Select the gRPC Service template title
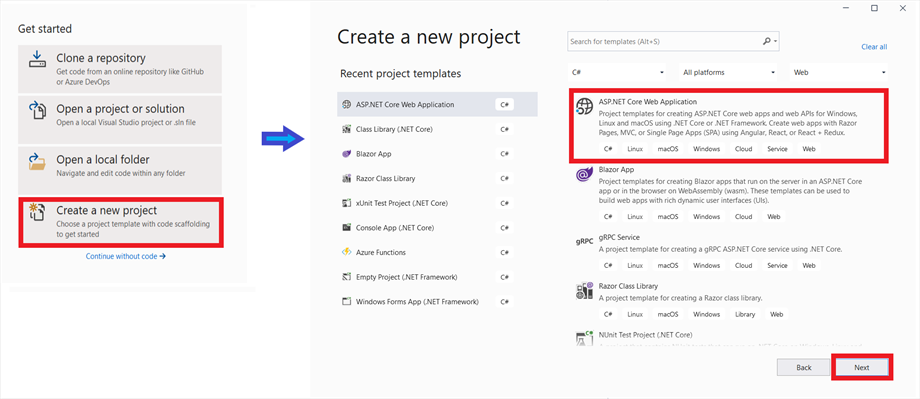This screenshot has height=399, width=920. pos(619,237)
